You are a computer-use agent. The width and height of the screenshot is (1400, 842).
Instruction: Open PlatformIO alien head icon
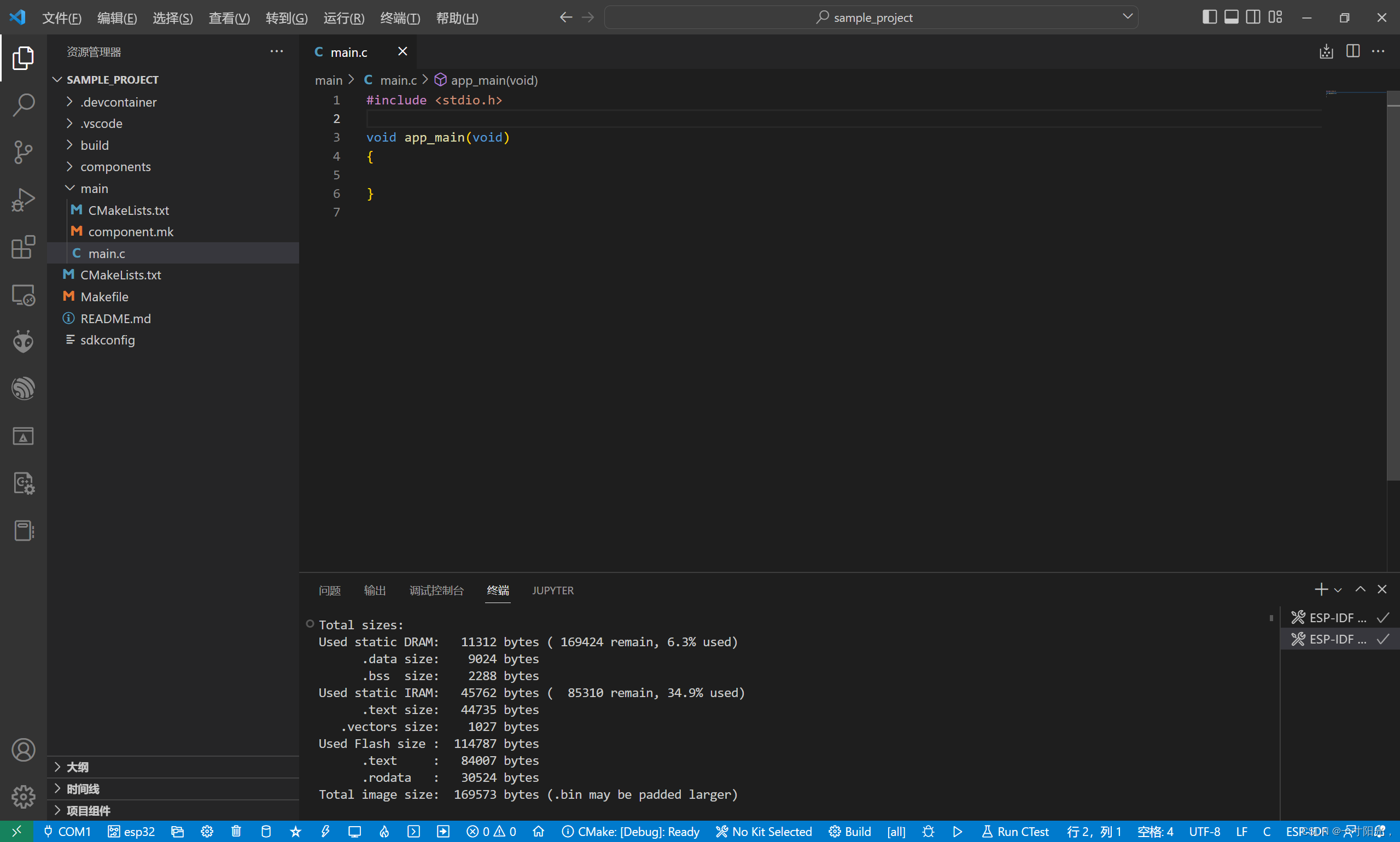coord(24,342)
